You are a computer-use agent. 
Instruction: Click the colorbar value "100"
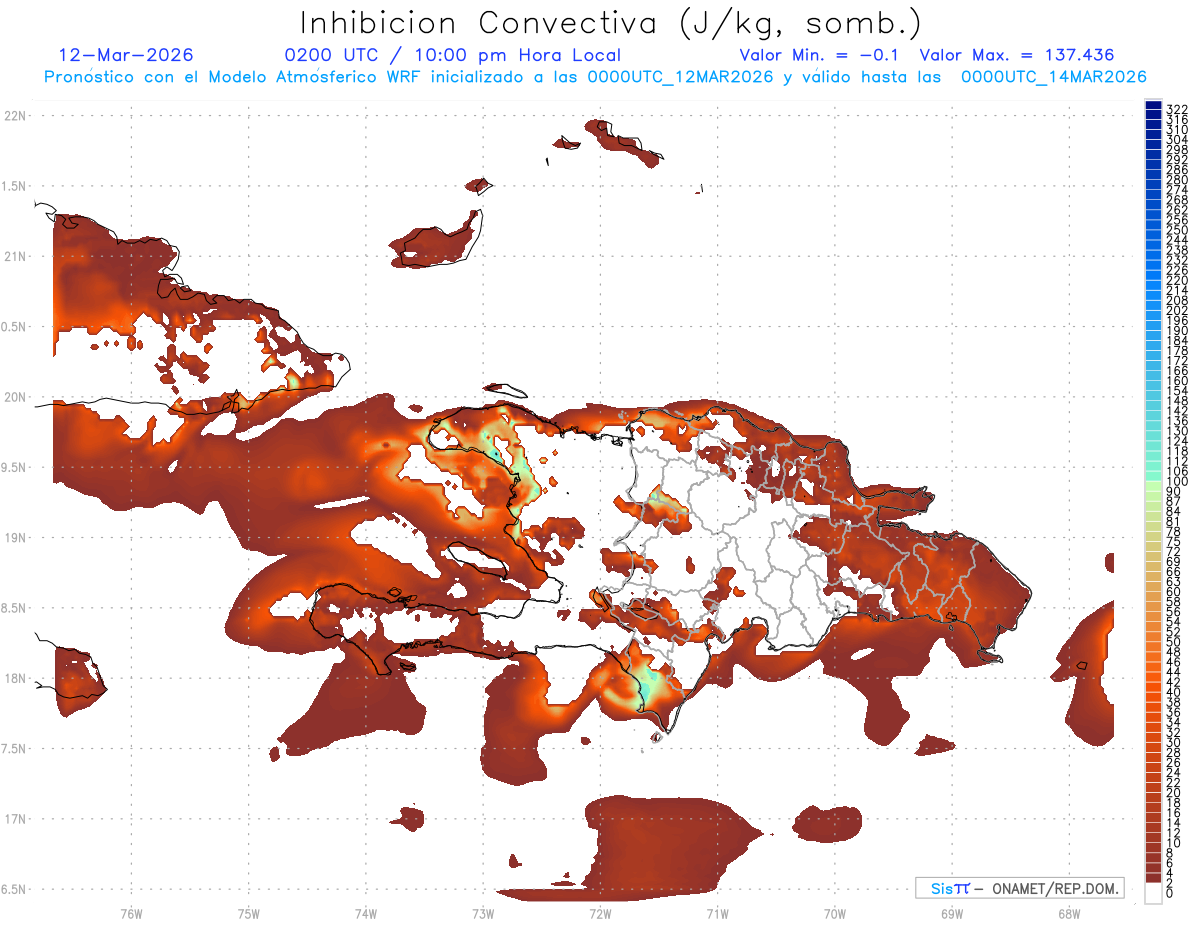(x=1177, y=482)
